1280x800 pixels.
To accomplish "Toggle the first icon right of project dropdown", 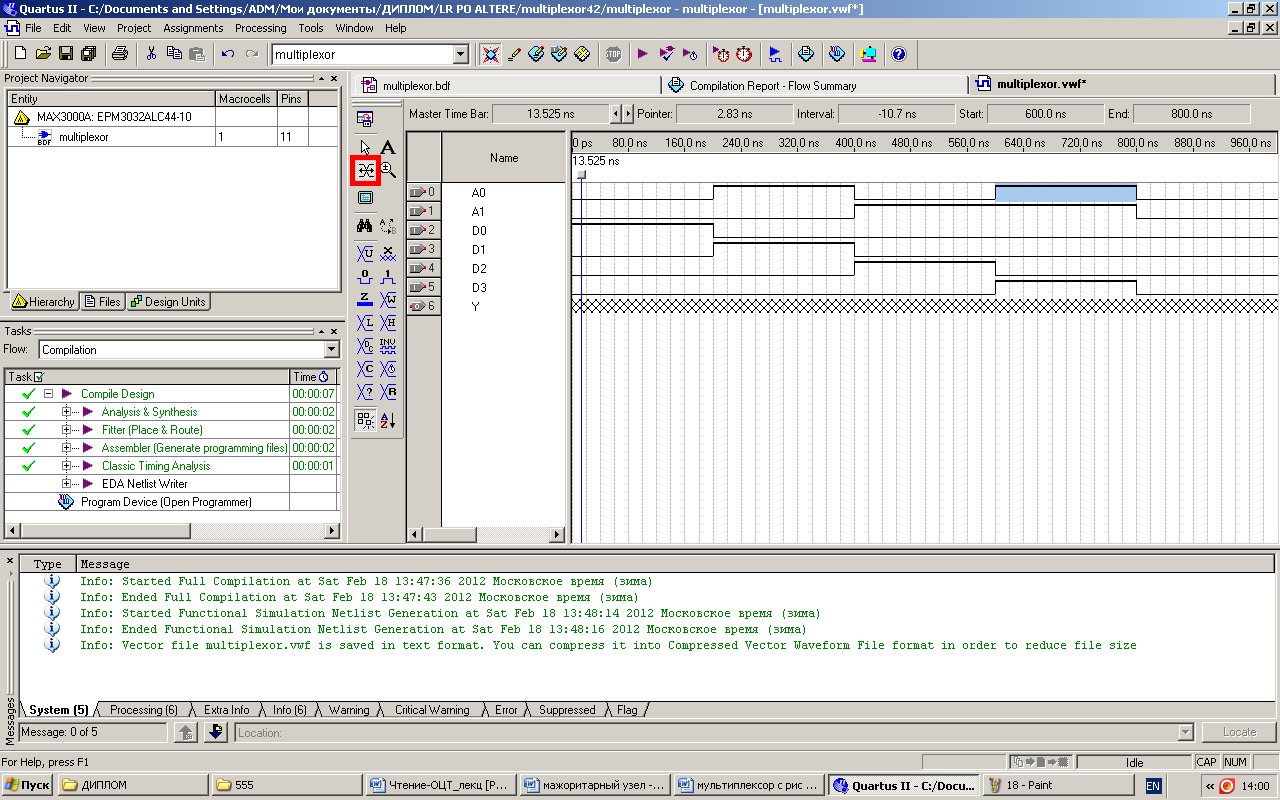I will [490, 54].
